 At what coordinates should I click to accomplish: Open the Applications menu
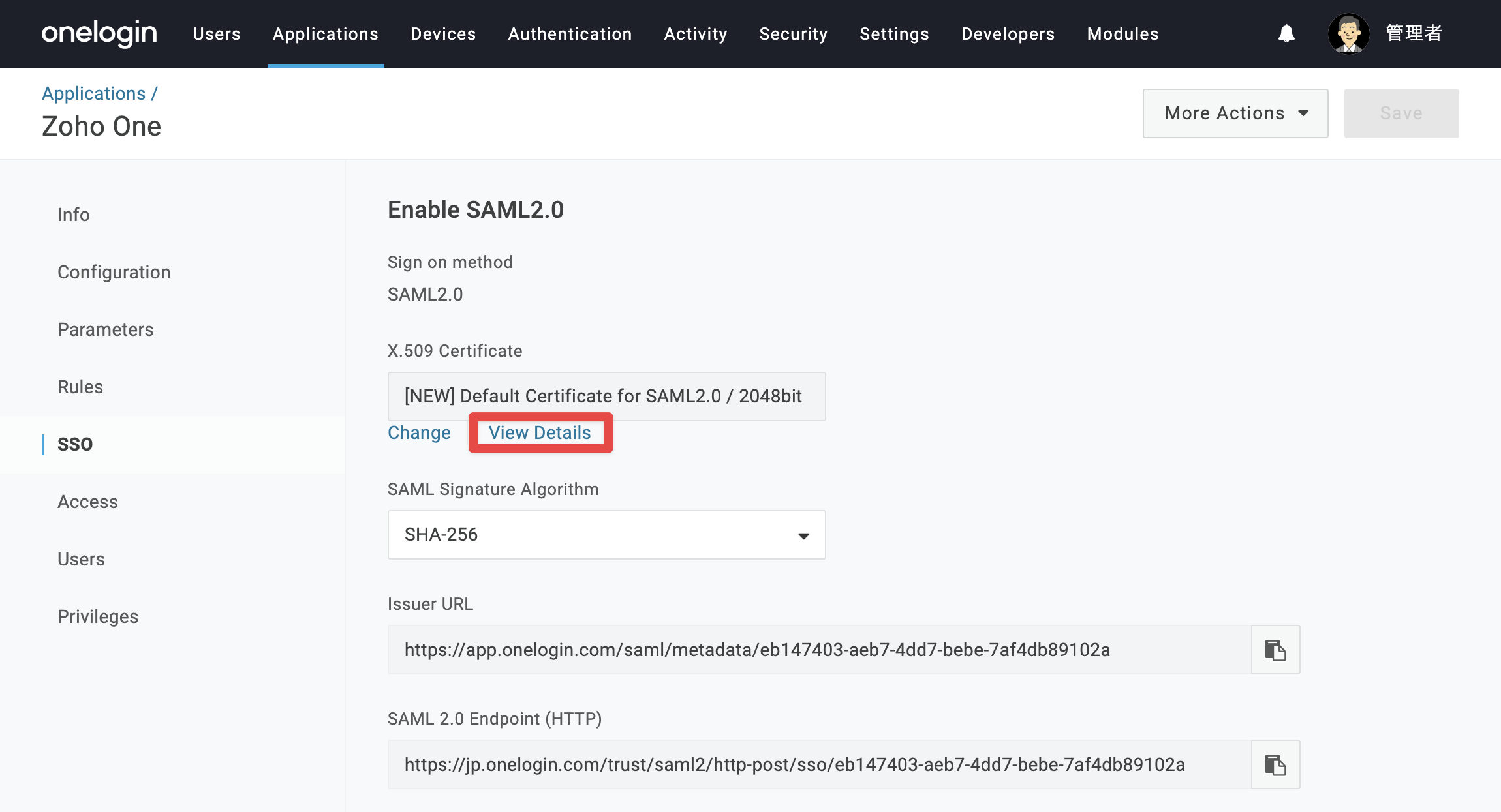pos(326,34)
